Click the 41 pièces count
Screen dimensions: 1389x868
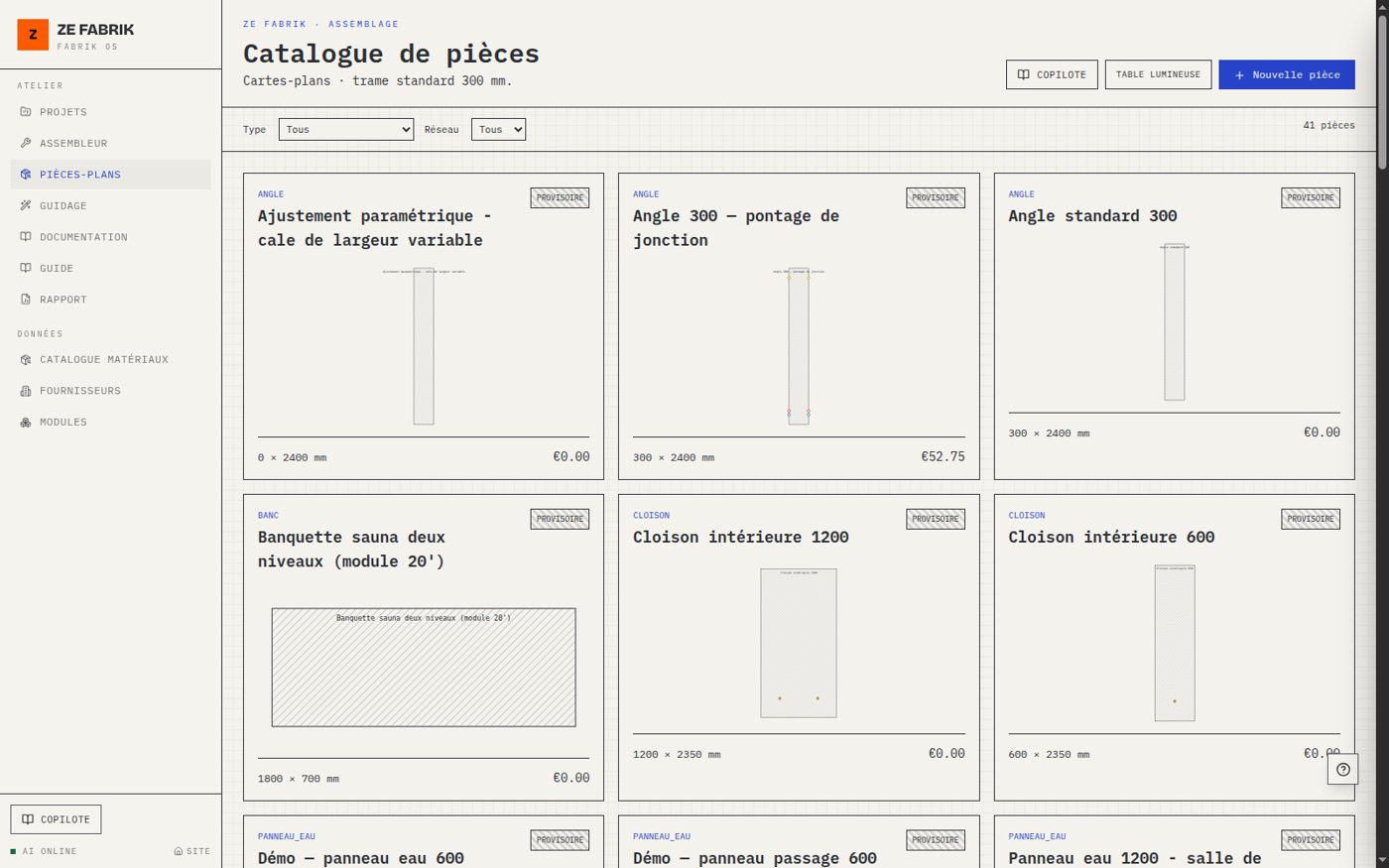click(x=1328, y=125)
